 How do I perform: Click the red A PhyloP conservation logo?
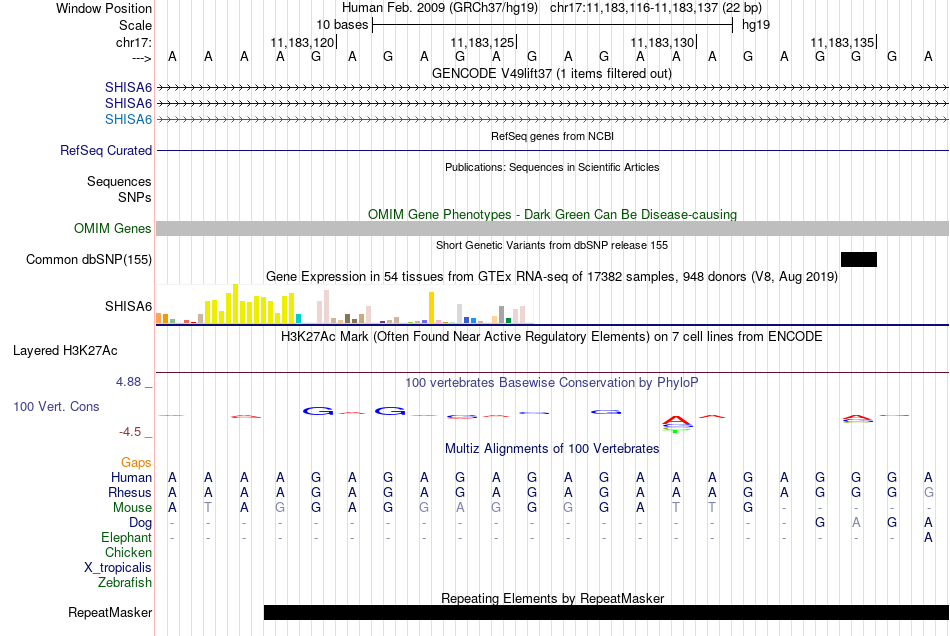tap(676, 420)
